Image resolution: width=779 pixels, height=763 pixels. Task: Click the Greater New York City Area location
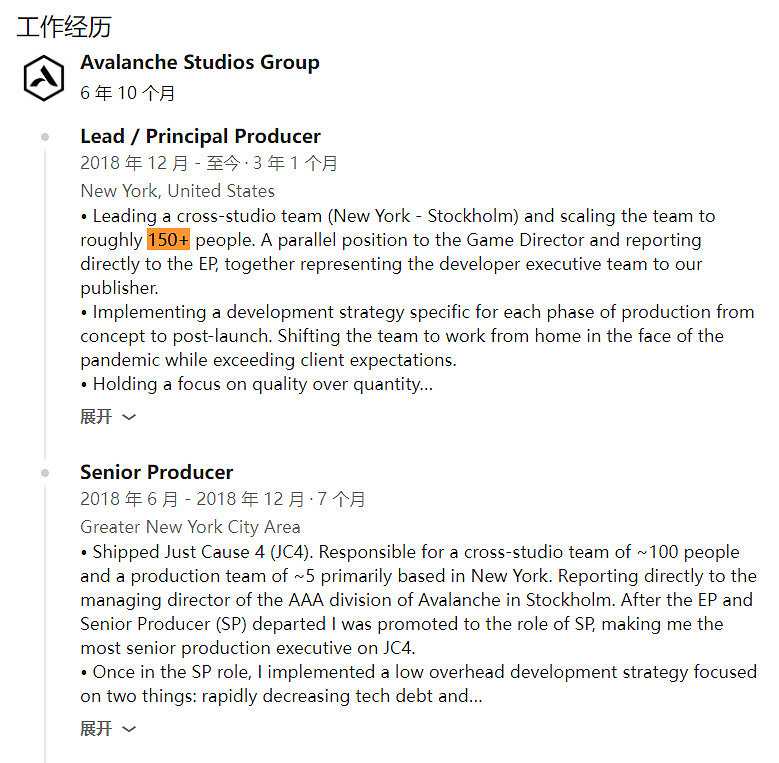coord(190,527)
